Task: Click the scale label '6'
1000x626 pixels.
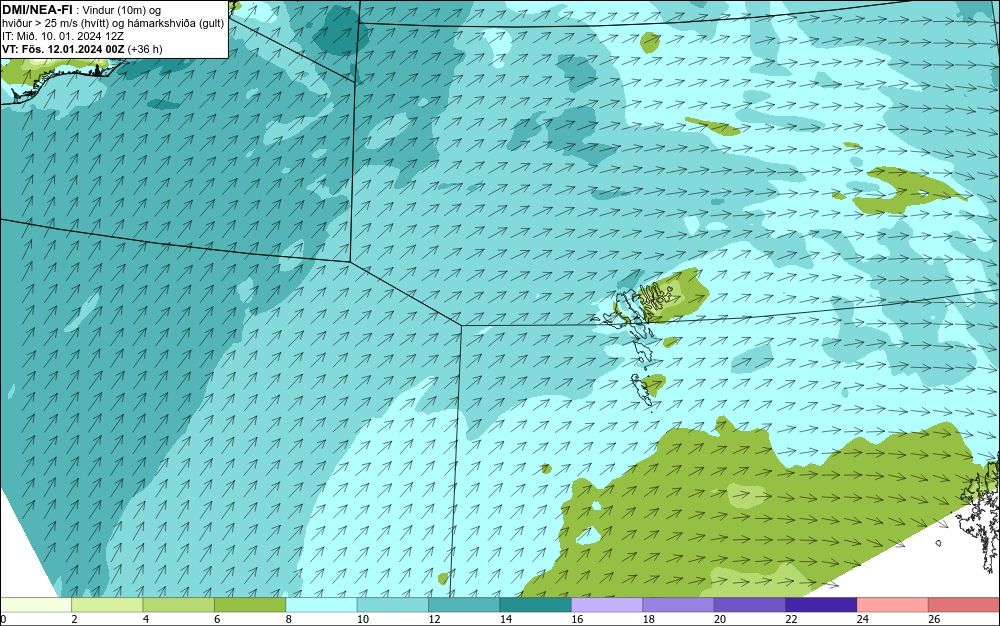Action: [217, 619]
